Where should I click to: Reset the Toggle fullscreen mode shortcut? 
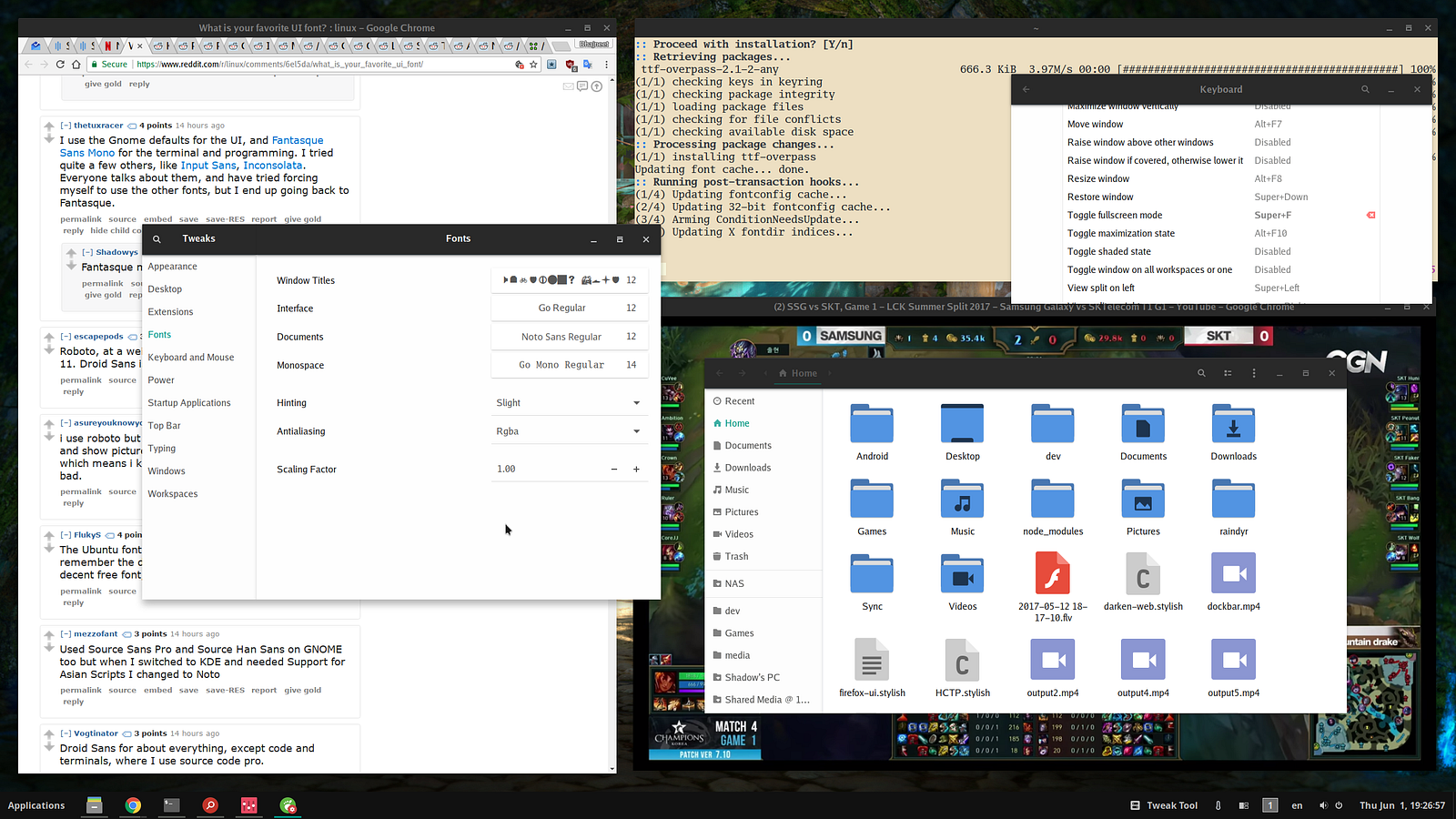[1370, 216]
